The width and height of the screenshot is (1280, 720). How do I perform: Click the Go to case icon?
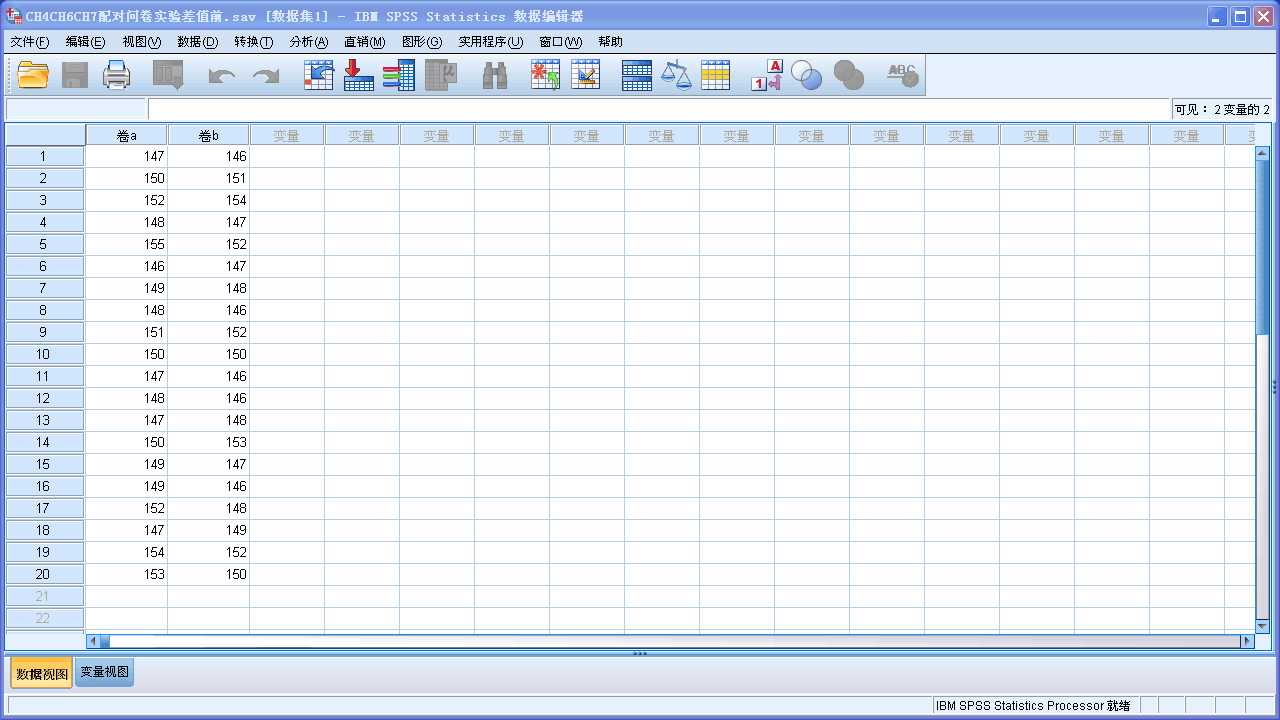pyautogui.click(x=318, y=75)
